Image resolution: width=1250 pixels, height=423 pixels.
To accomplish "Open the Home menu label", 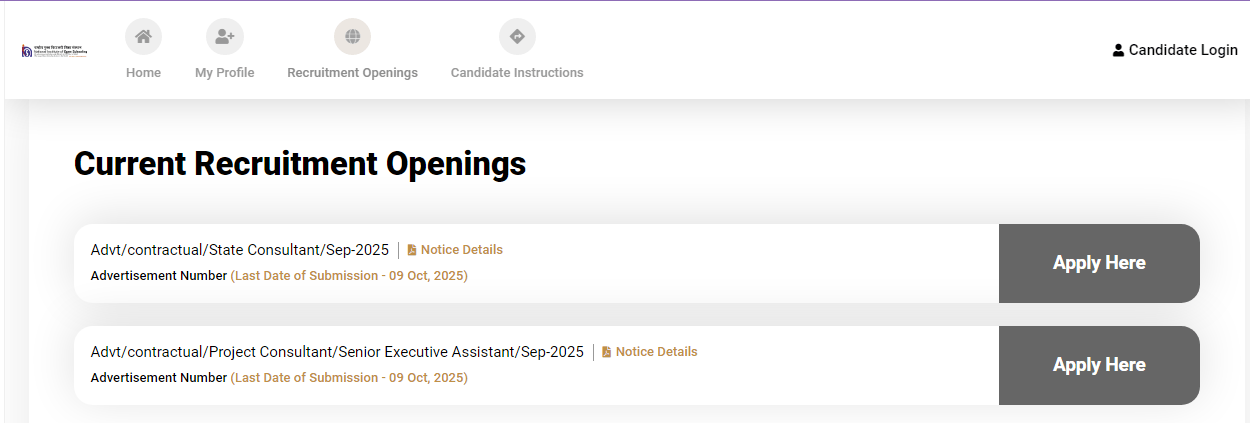I will point(143,73).
